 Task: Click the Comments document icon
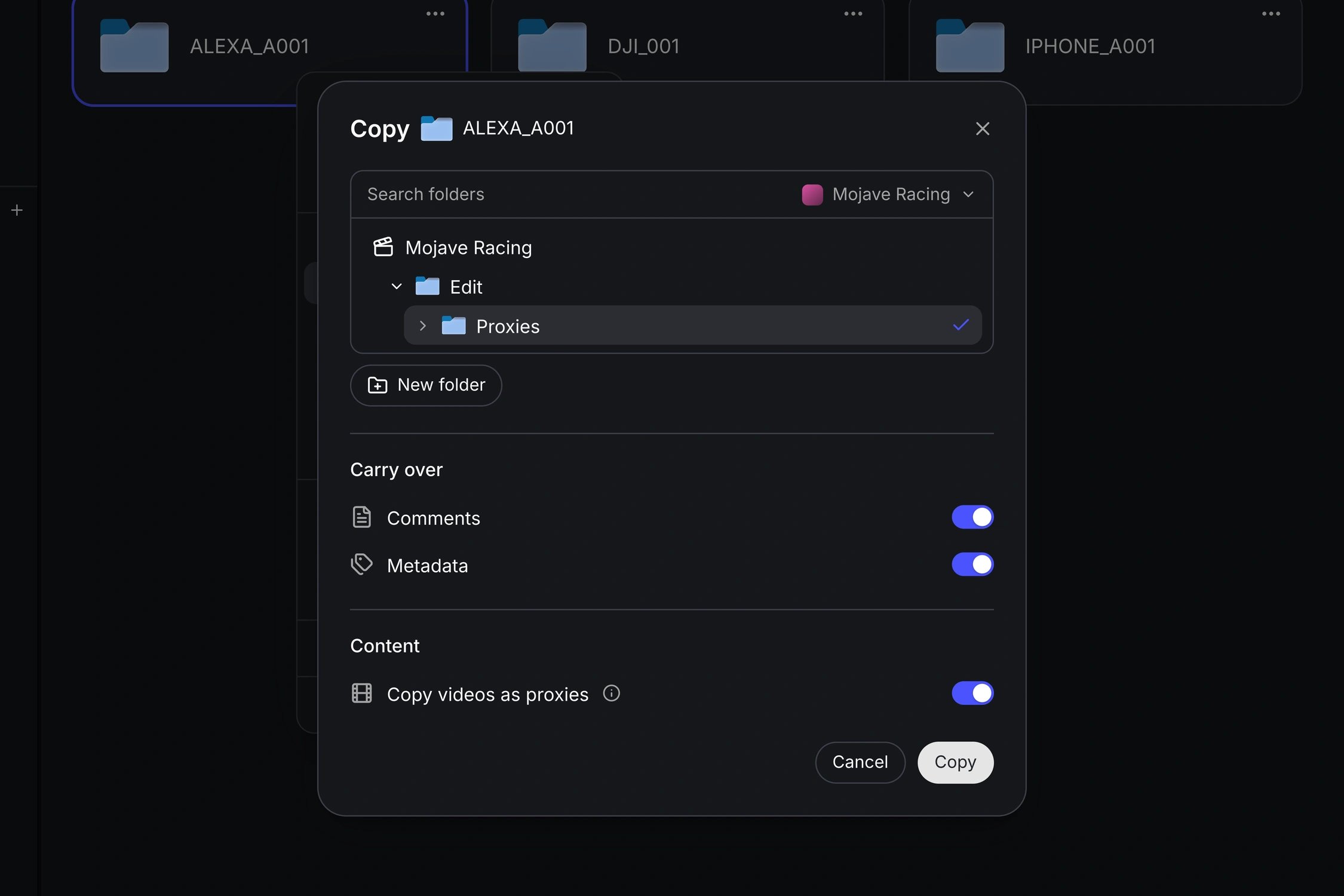pos(361,517)
